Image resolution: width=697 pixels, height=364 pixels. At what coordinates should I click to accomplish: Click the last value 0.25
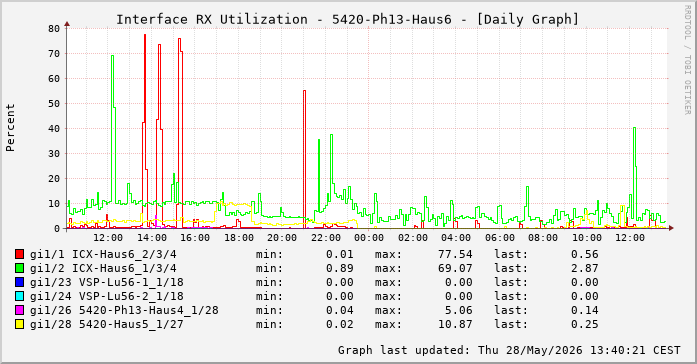585,324
